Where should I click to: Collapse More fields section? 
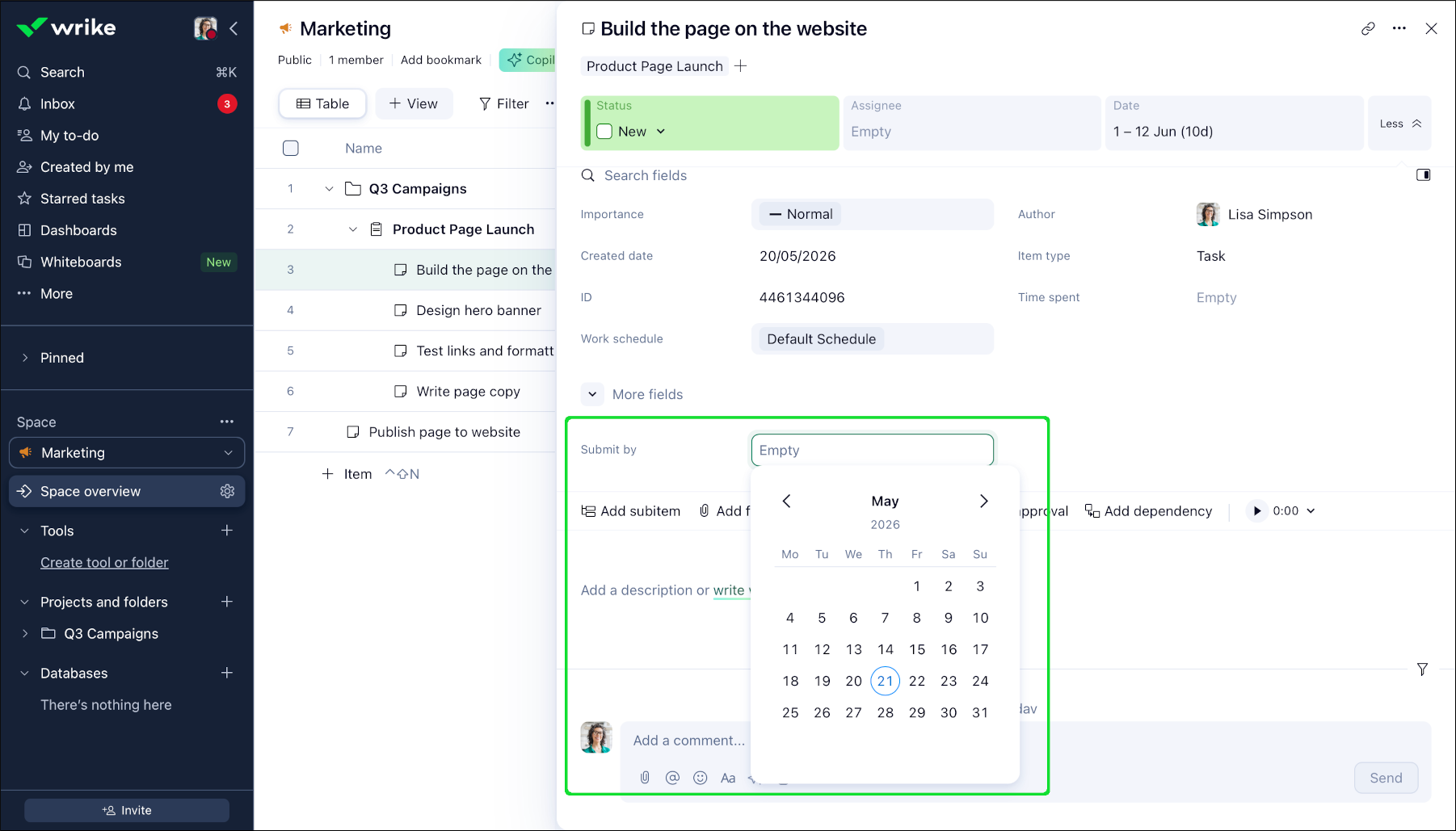coord(592,394)
